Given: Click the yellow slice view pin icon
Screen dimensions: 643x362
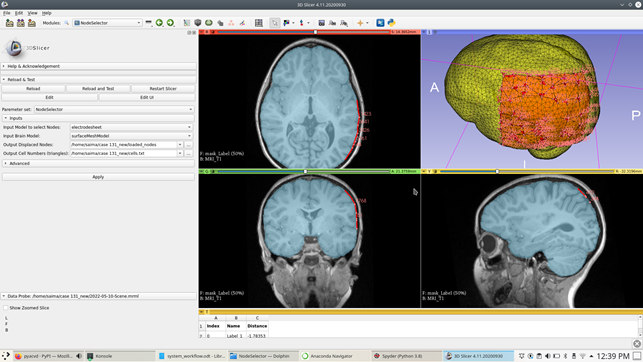Looking at the screenshot, I should [424, 171].
